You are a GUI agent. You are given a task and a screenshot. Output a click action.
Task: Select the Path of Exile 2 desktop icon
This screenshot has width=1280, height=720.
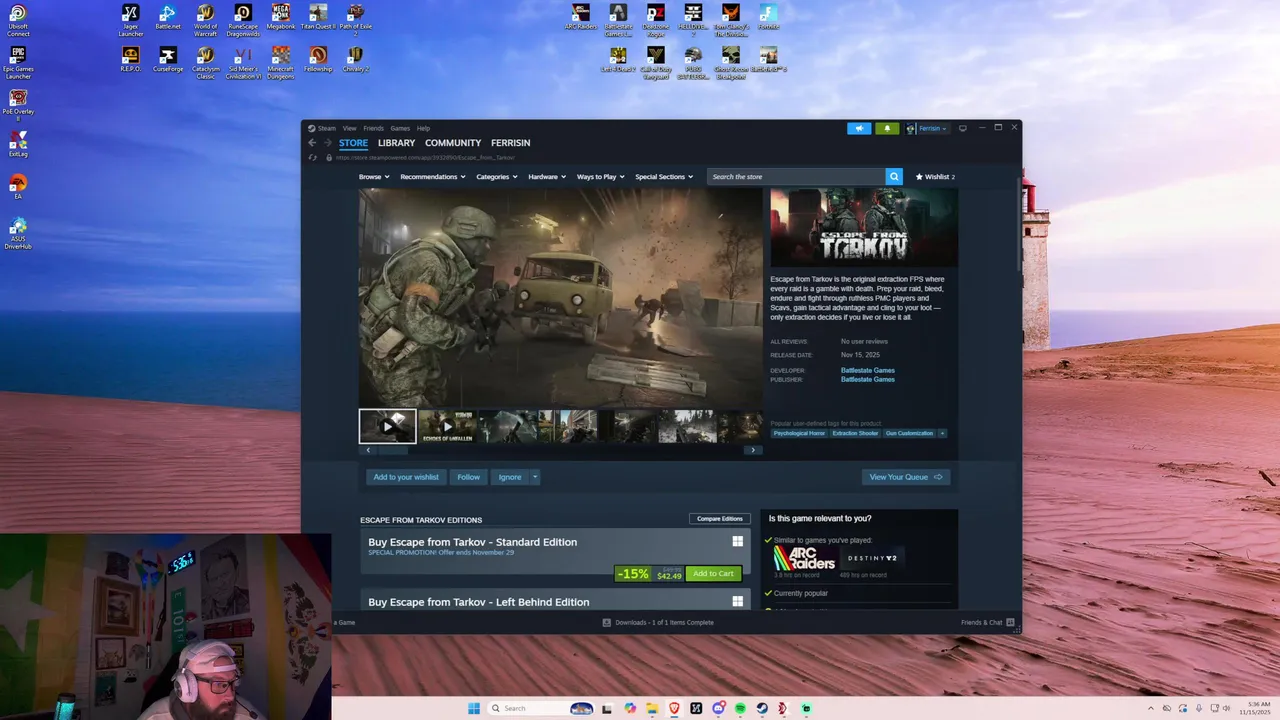(355, 20)
